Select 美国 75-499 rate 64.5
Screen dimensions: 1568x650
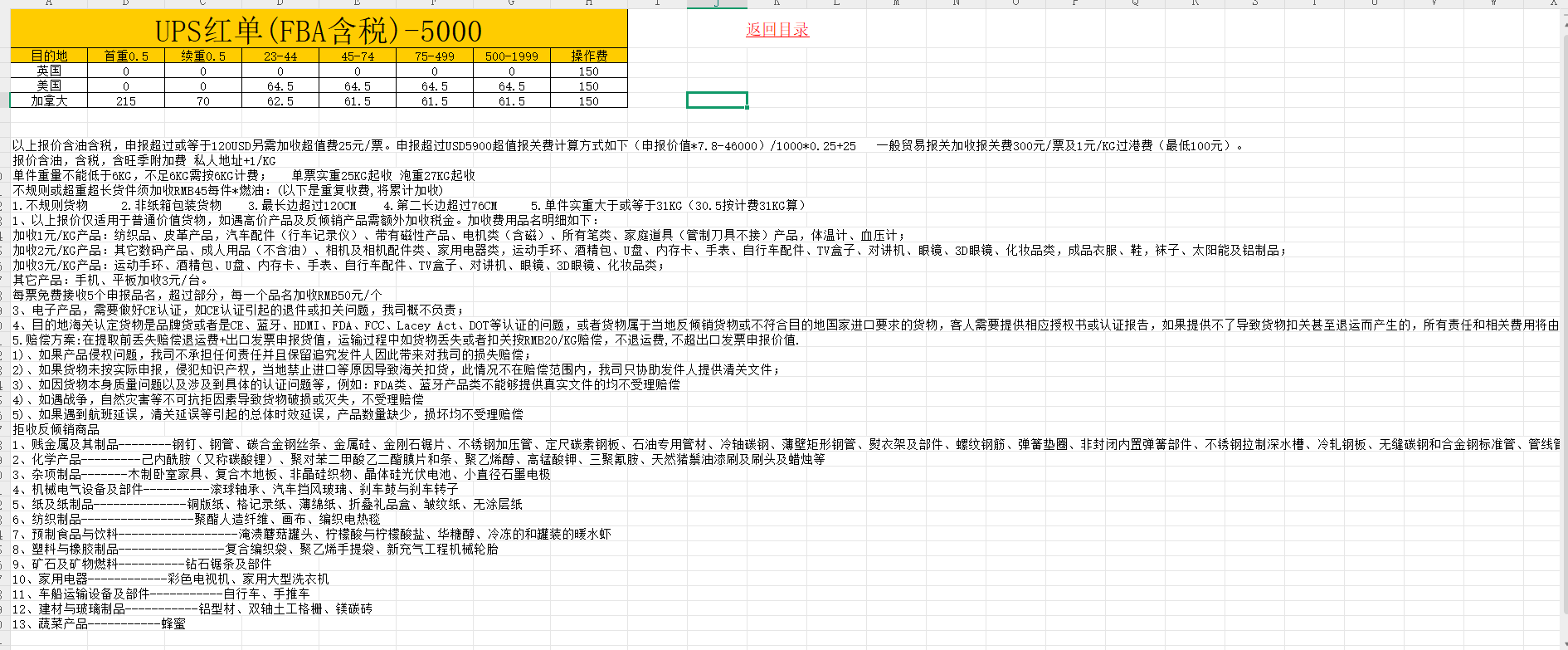pyautogui.click(x=435, y=86)
